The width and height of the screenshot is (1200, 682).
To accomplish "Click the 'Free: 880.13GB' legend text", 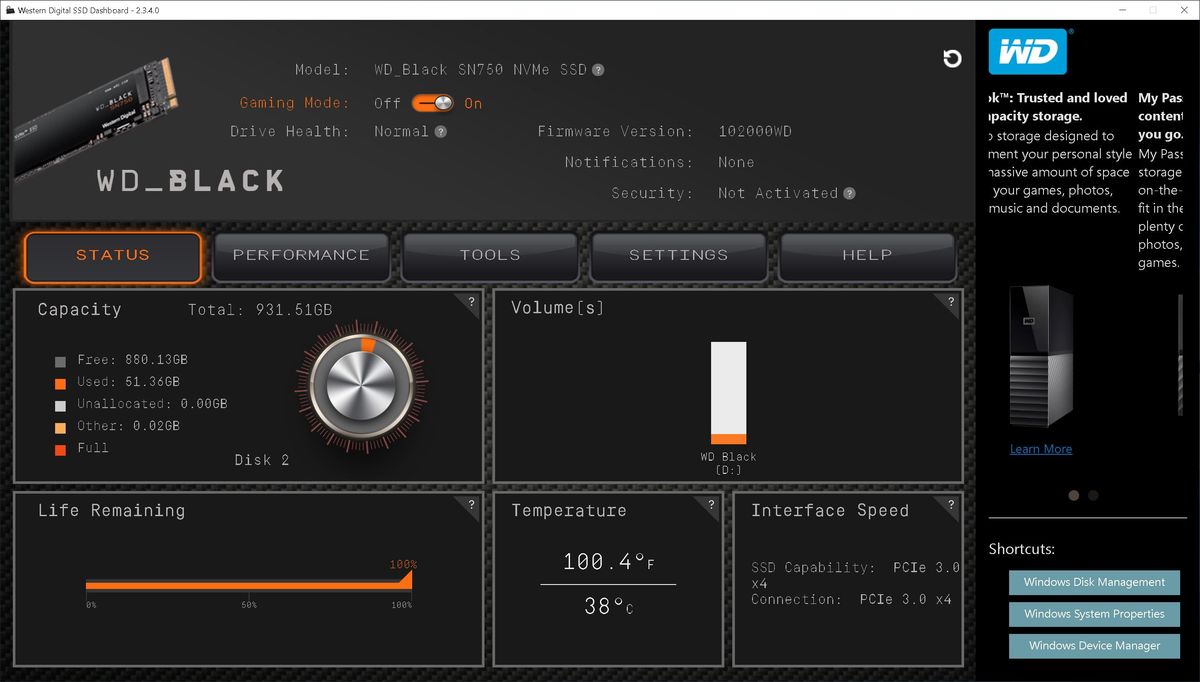I will pyautogui.click(x=133, y=360).
